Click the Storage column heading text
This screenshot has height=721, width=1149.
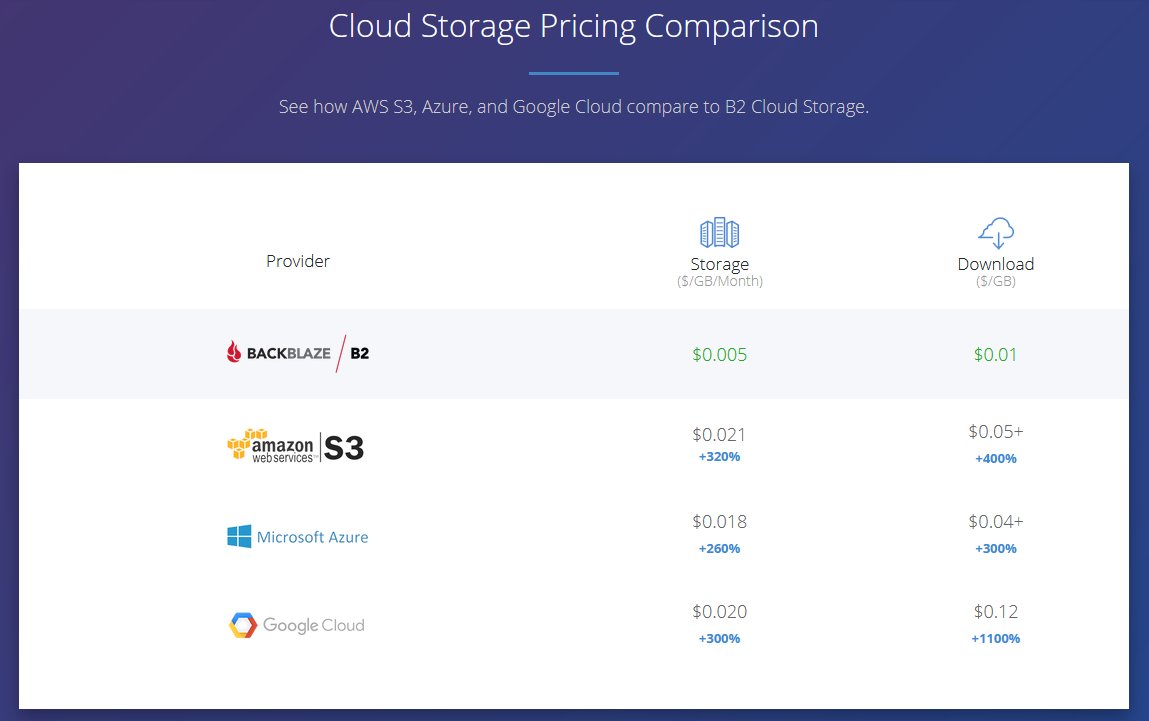(x=719, y=264)
